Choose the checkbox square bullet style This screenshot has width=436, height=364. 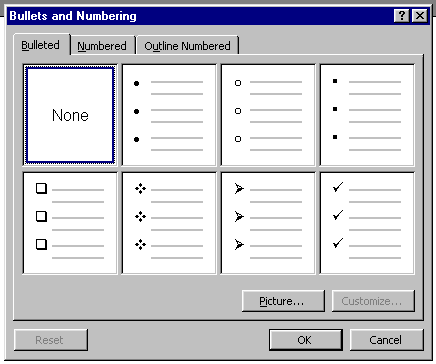pos(70,223)
